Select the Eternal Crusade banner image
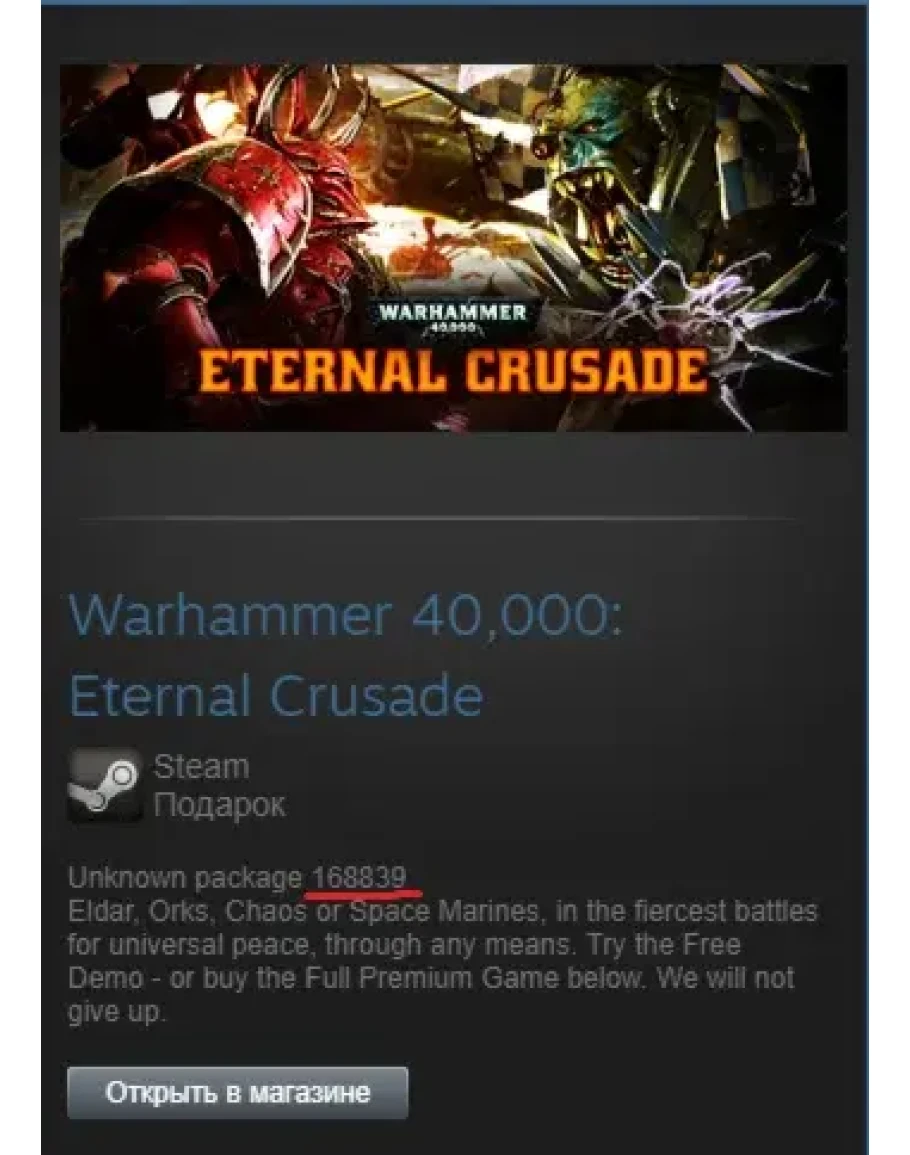910x1155 pixels. tap(453, 248)
